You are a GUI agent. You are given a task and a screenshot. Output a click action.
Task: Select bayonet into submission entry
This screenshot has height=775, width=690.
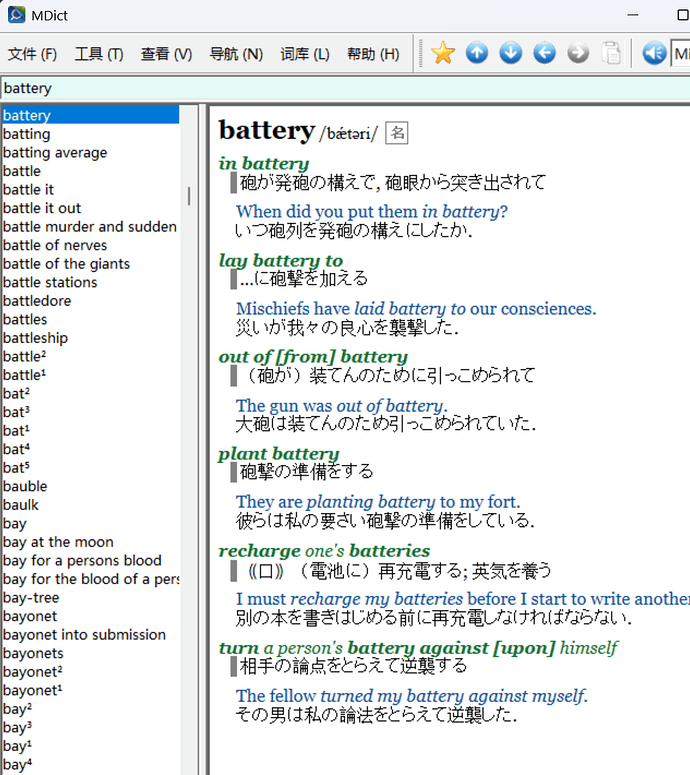tap(84, 635)
